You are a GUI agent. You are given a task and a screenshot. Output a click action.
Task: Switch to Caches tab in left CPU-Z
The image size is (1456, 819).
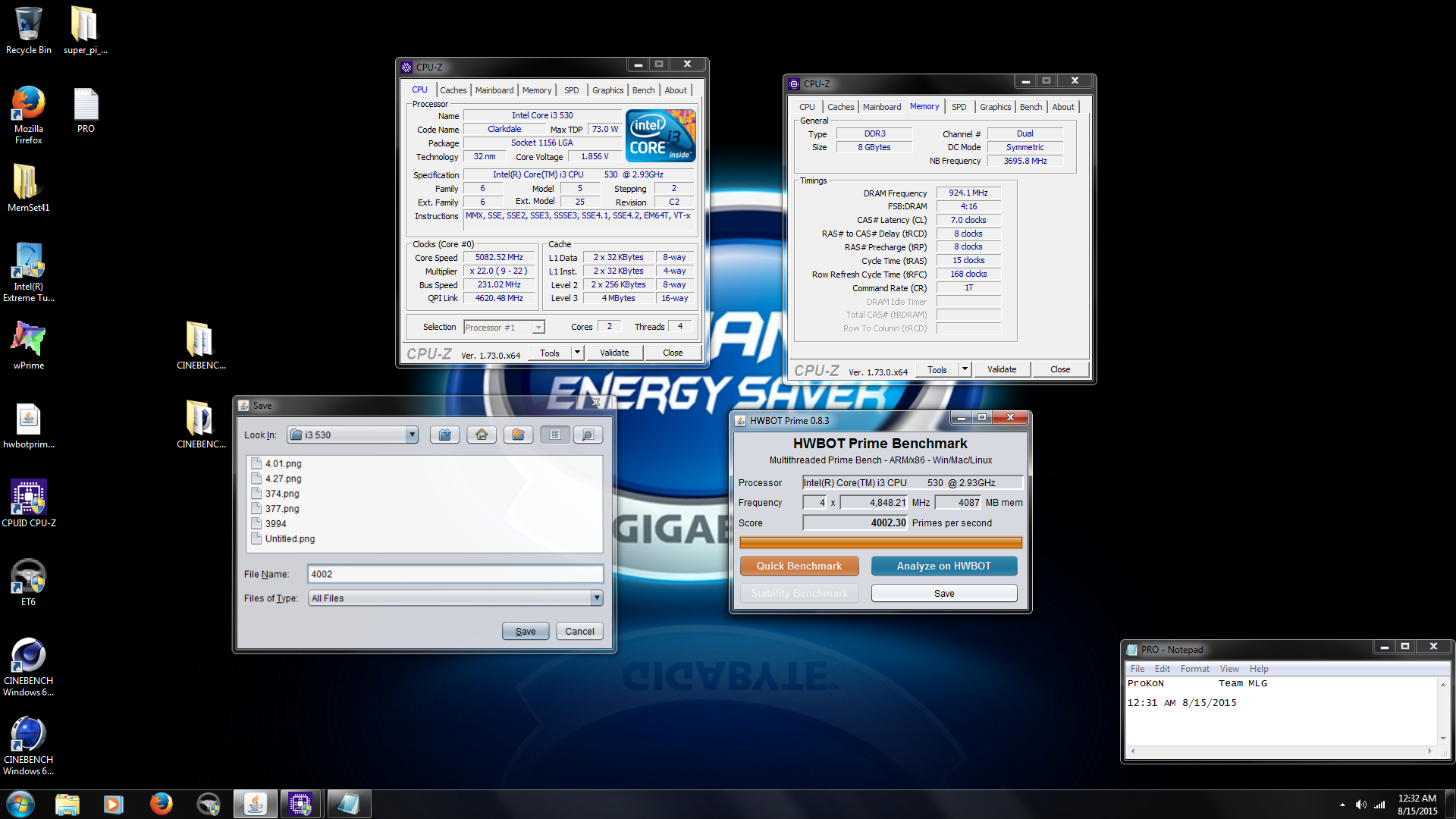[453, 90]
